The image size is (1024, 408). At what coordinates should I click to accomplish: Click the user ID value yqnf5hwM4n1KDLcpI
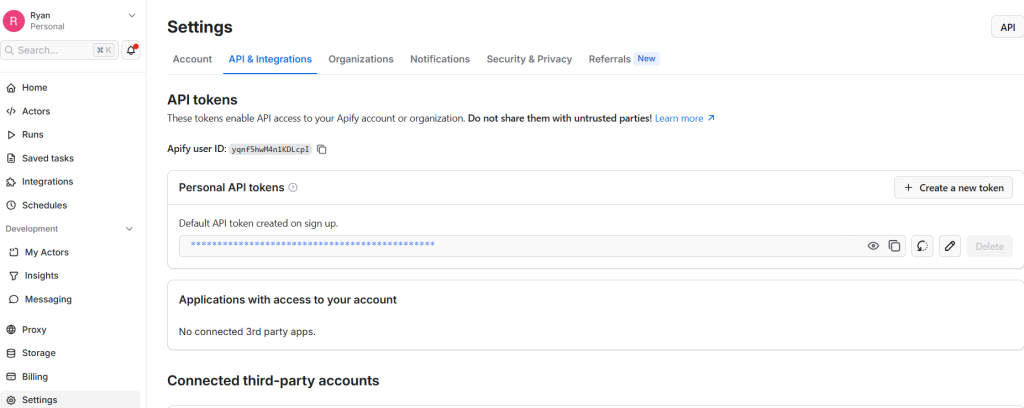(x=270, y=149)
